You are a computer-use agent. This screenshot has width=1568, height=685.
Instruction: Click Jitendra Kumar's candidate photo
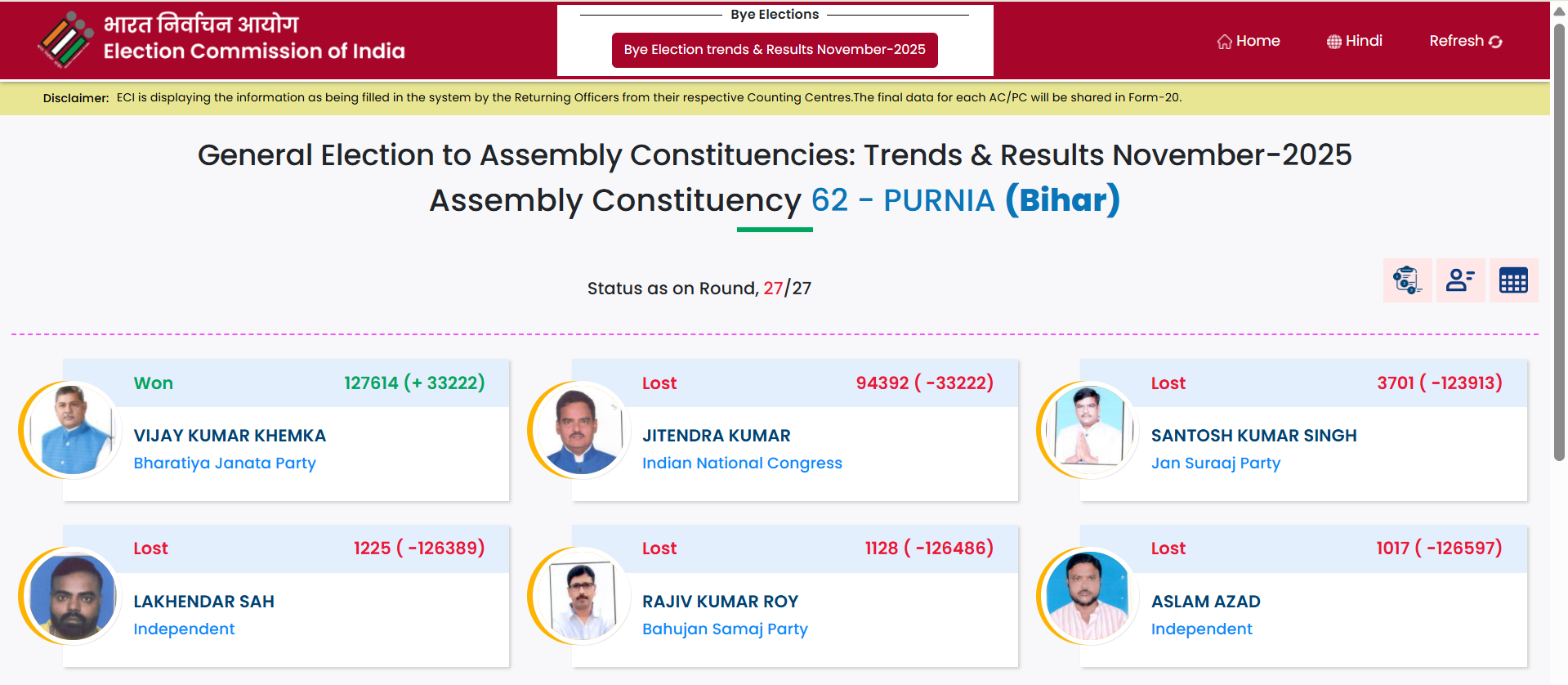click(582, 430)
